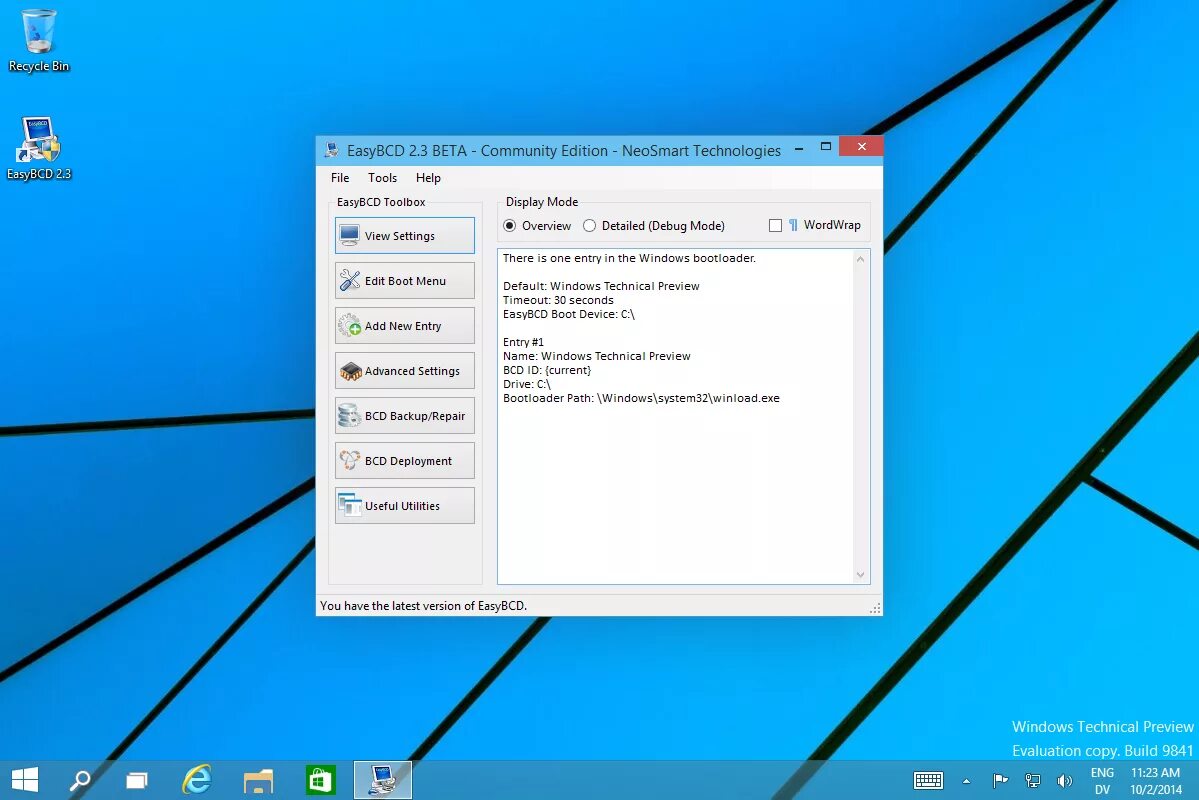Click the "Bootloader Path" line text

coord(642,398)
